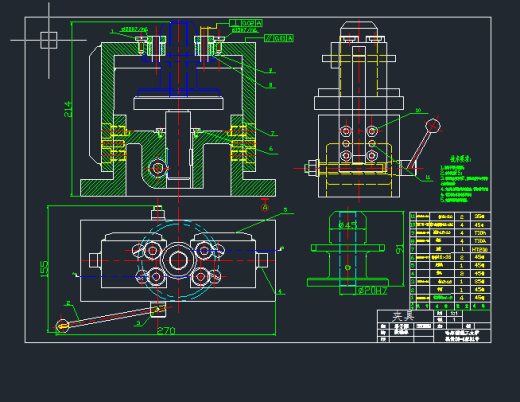Select the 91 height dimension text
520x402 pixels.
click(x=399, y=249)
